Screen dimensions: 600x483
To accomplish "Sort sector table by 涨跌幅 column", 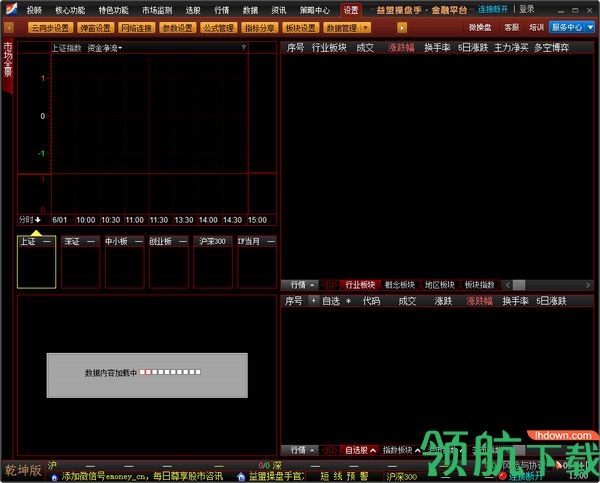I will (x=401, y=47).
